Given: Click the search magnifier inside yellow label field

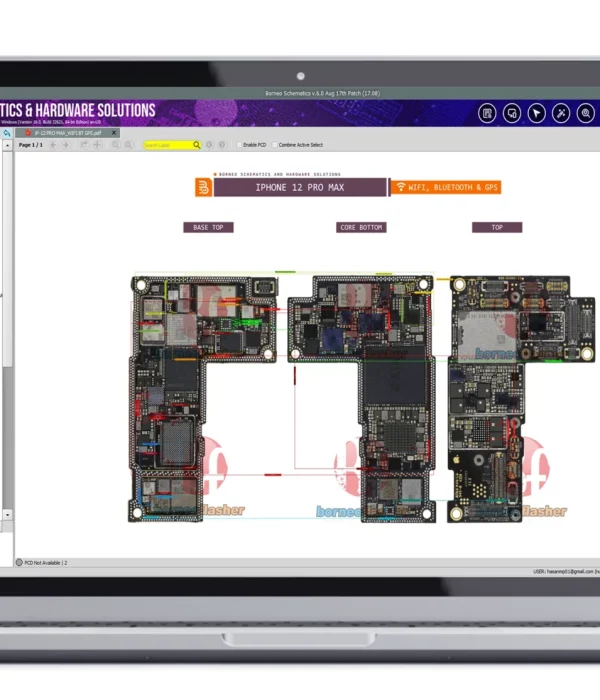Looking at the screenshot, I should coord(196,145).
